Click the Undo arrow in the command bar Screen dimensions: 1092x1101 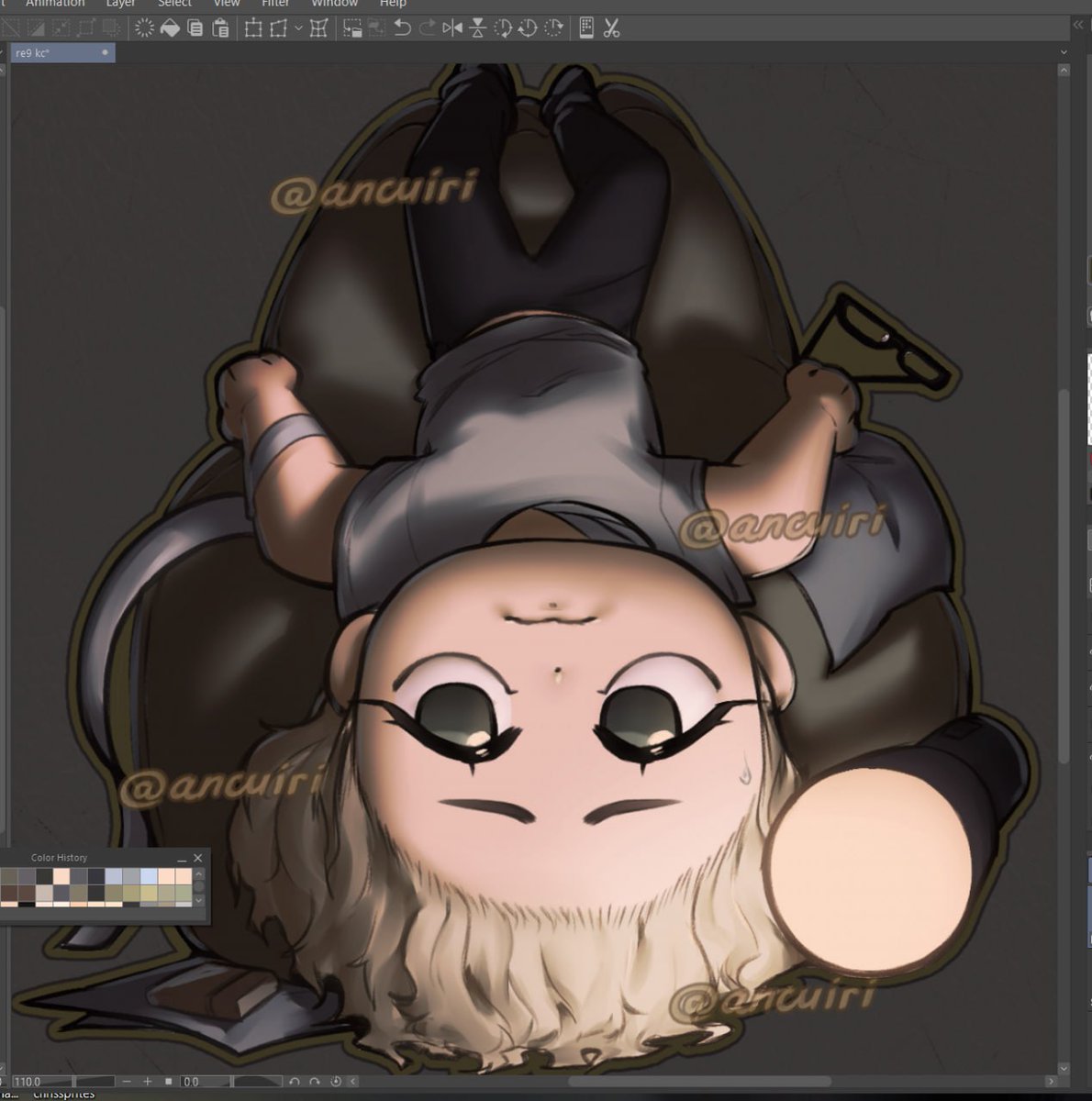(404, 28)
